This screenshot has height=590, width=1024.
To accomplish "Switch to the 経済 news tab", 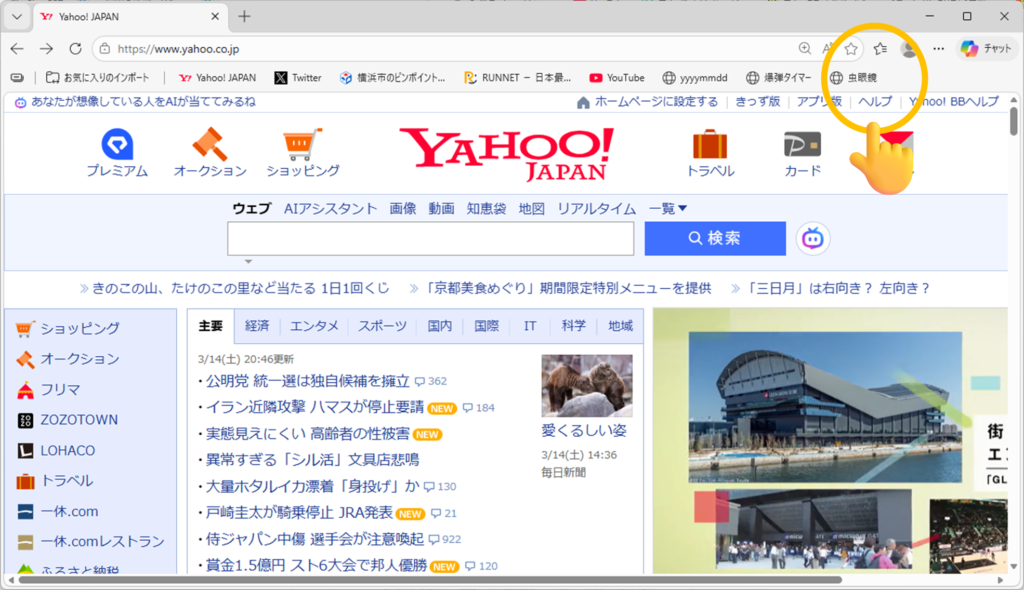I will pyautogui.click(x=257, y=326).
